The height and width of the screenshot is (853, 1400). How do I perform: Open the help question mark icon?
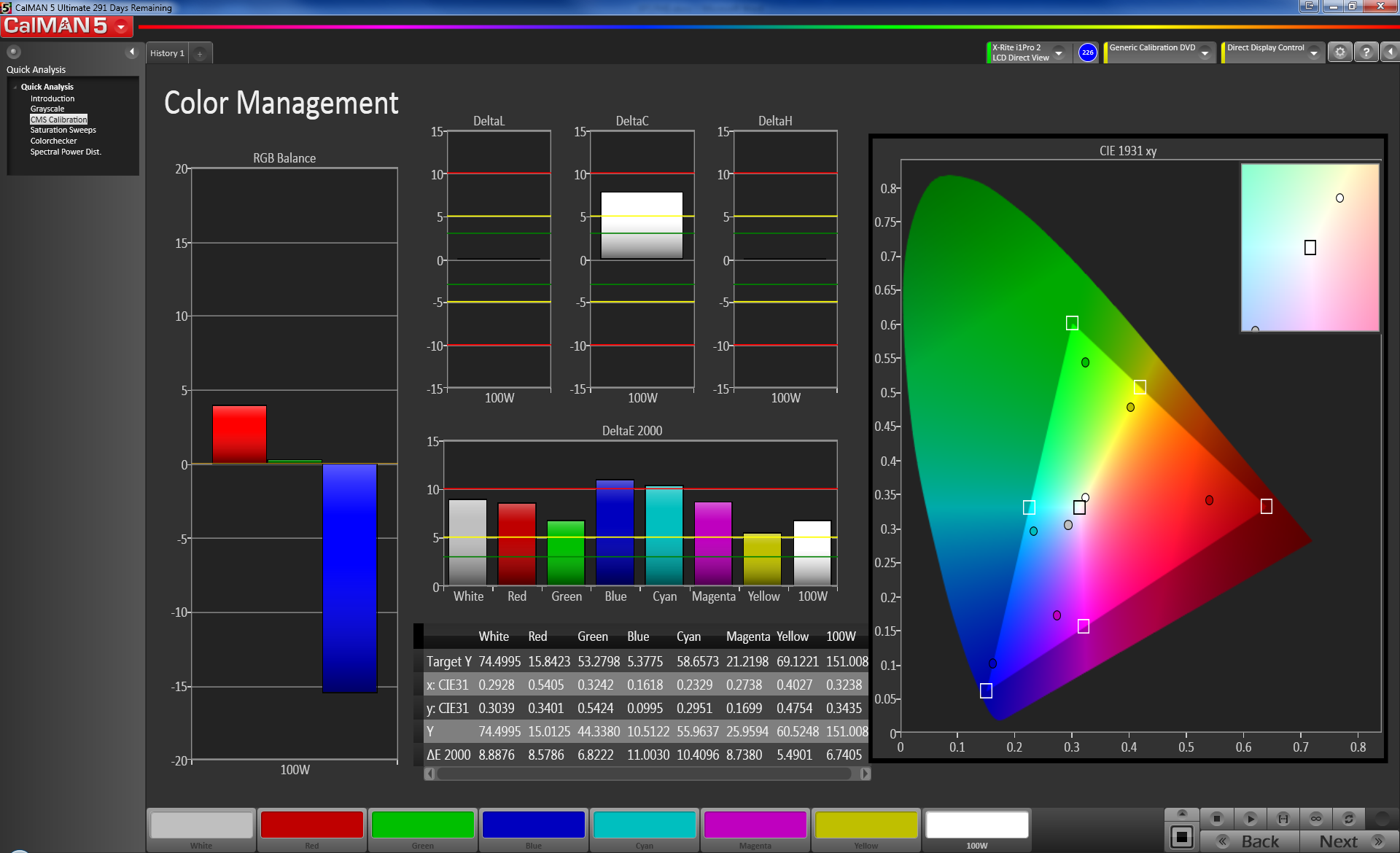pyautogui.click(x=1366, y=52)
